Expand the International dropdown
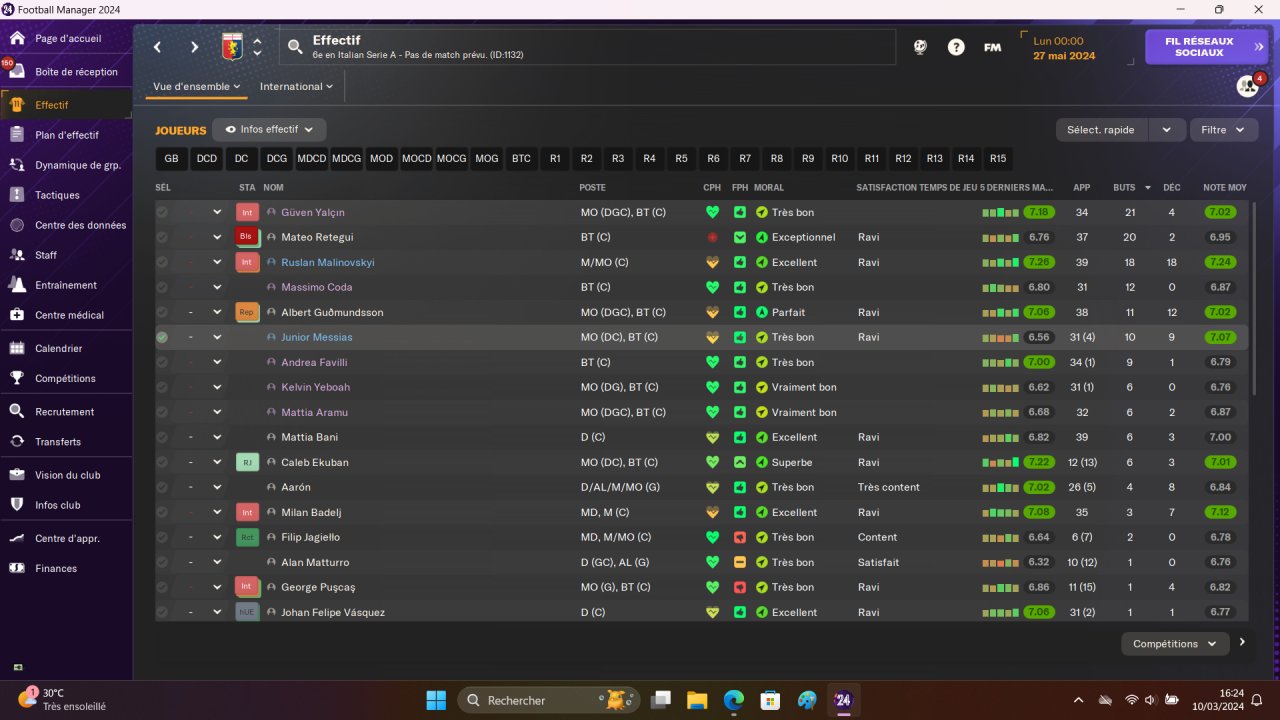 (296, 86)
